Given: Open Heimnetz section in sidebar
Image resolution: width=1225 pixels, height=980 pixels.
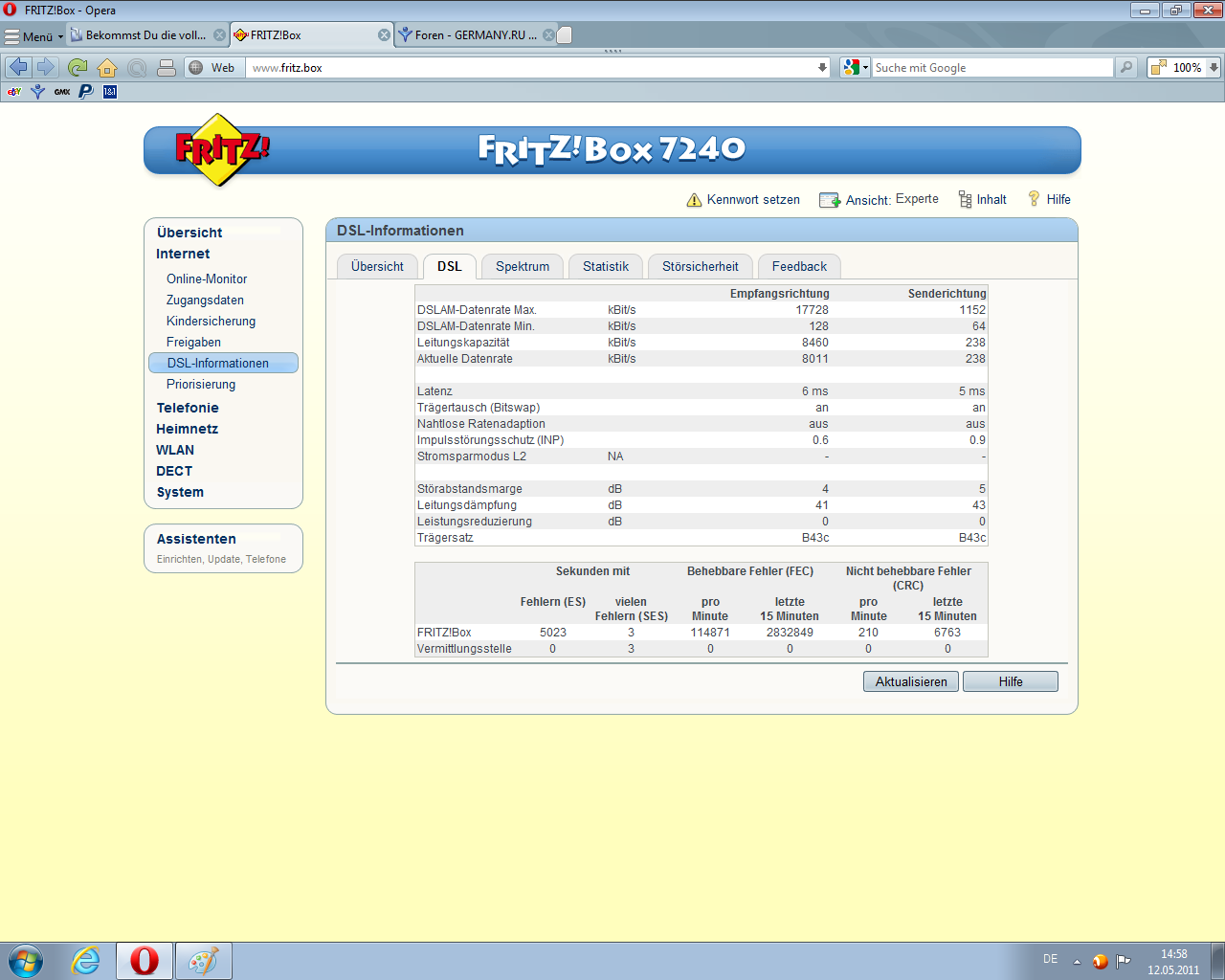Looking at the screenshot, I should [188, 429].
